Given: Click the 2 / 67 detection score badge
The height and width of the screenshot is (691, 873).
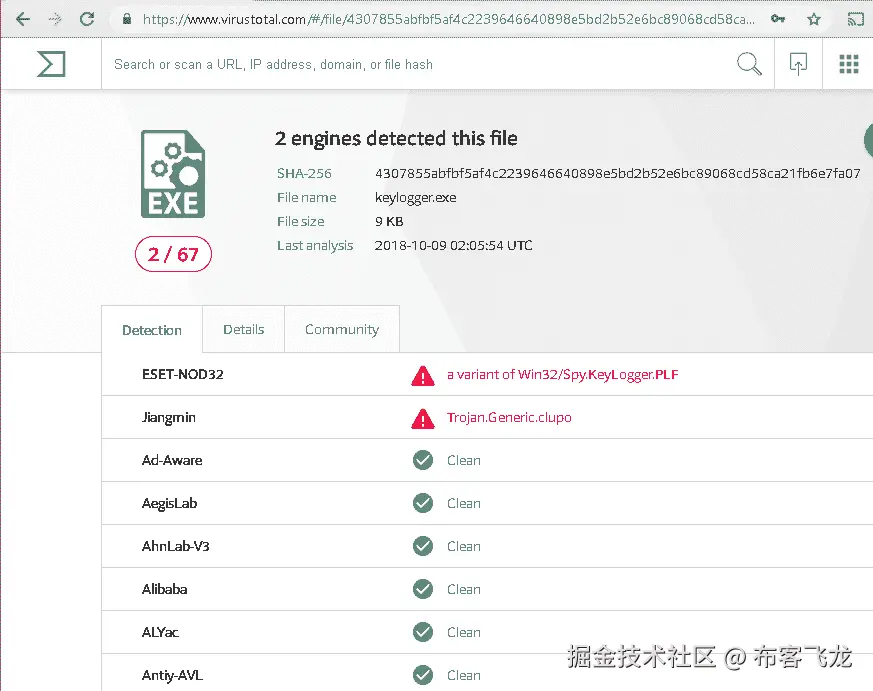Looking at the screenshot, I should coord(173,254).
